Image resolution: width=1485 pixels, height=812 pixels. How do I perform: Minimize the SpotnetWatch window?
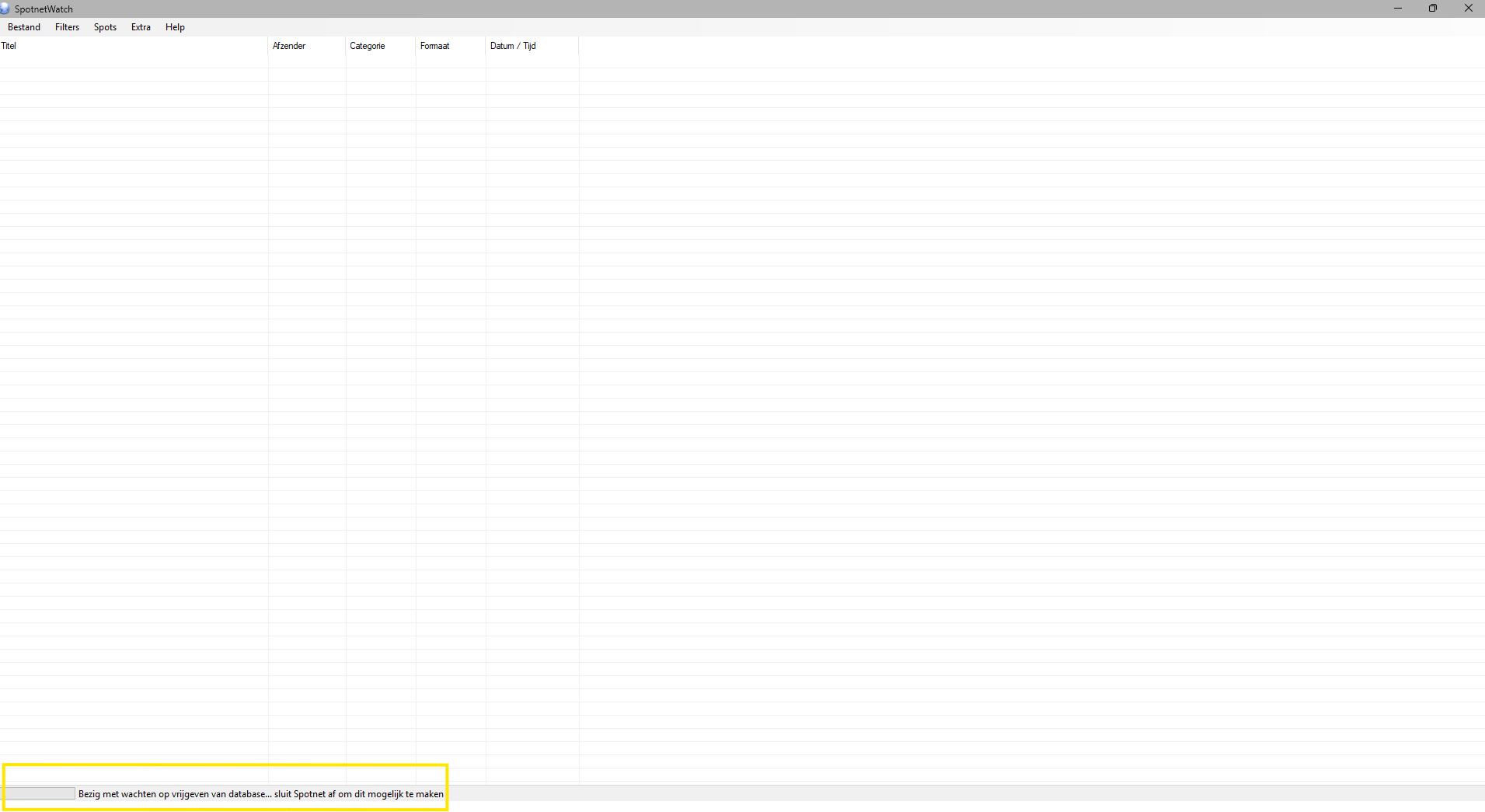[1398, 9]
